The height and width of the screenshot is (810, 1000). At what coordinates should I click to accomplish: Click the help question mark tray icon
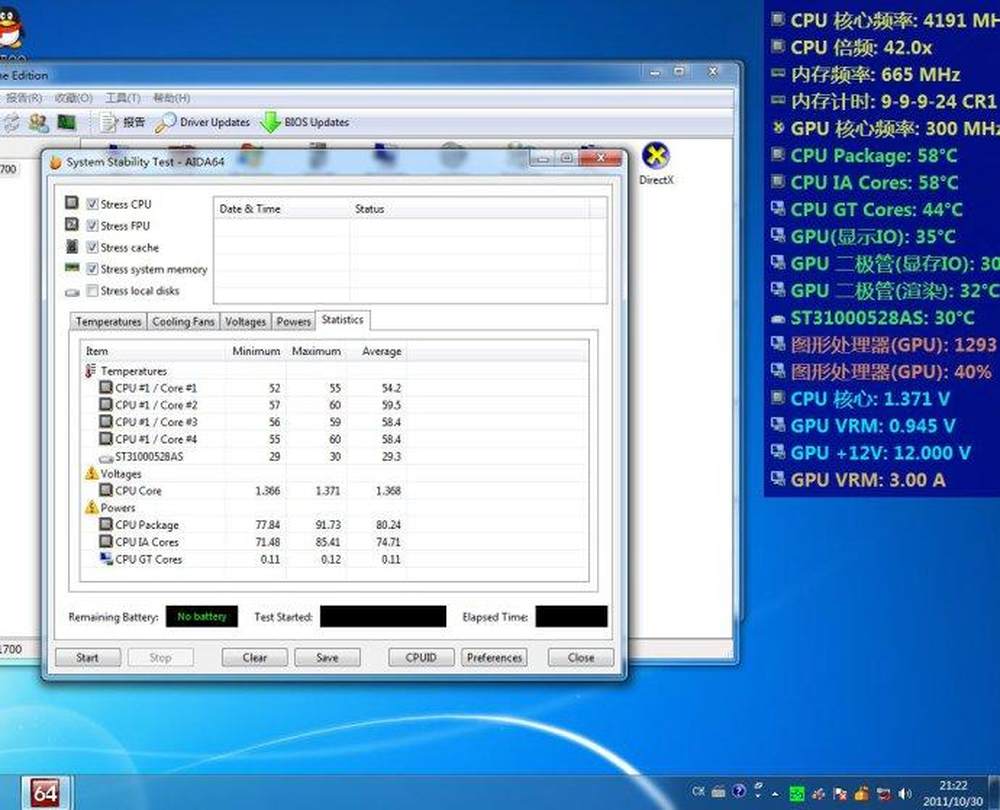click(x=739, y=792)
